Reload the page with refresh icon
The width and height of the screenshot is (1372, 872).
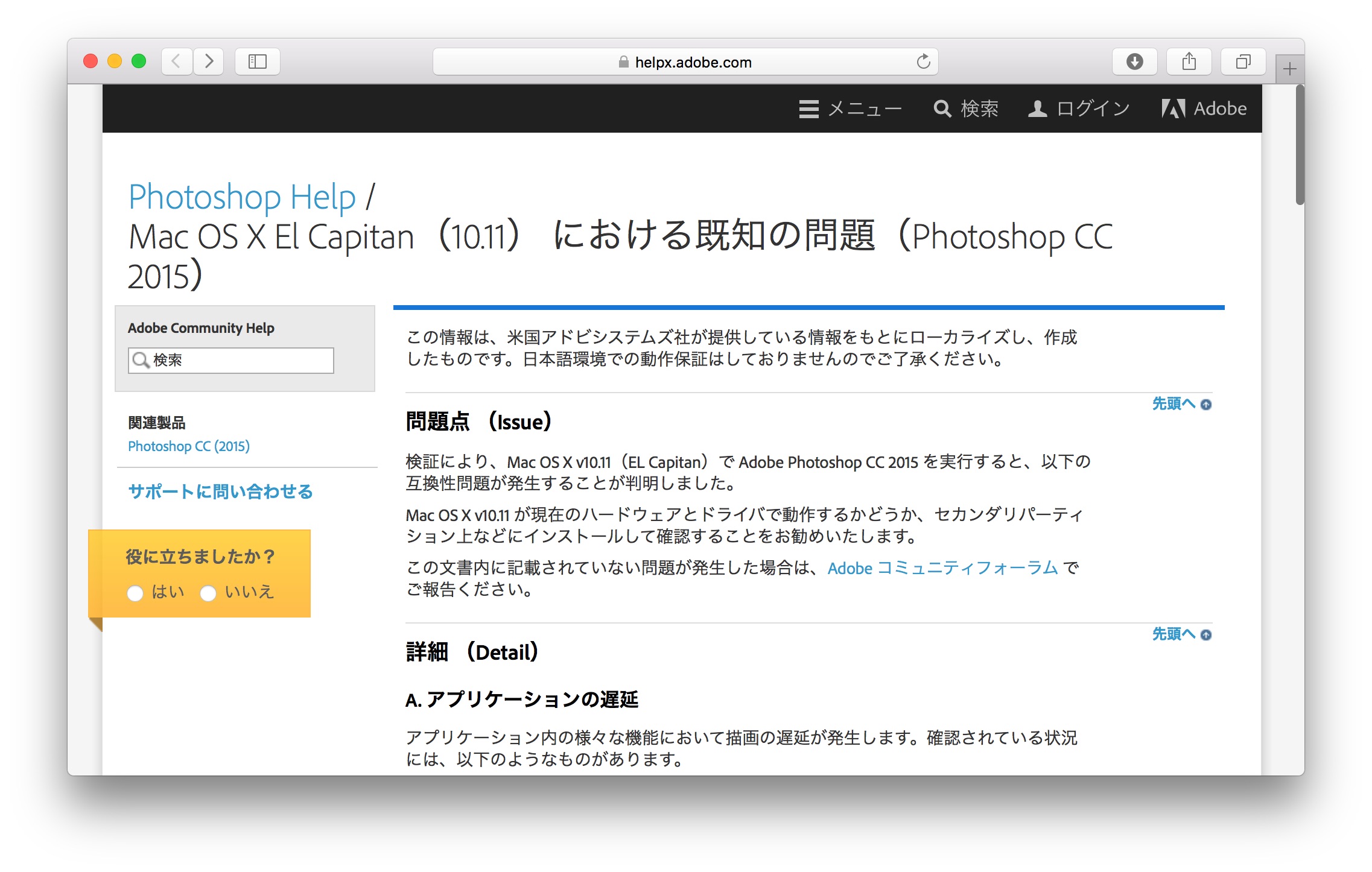(923, 62)
